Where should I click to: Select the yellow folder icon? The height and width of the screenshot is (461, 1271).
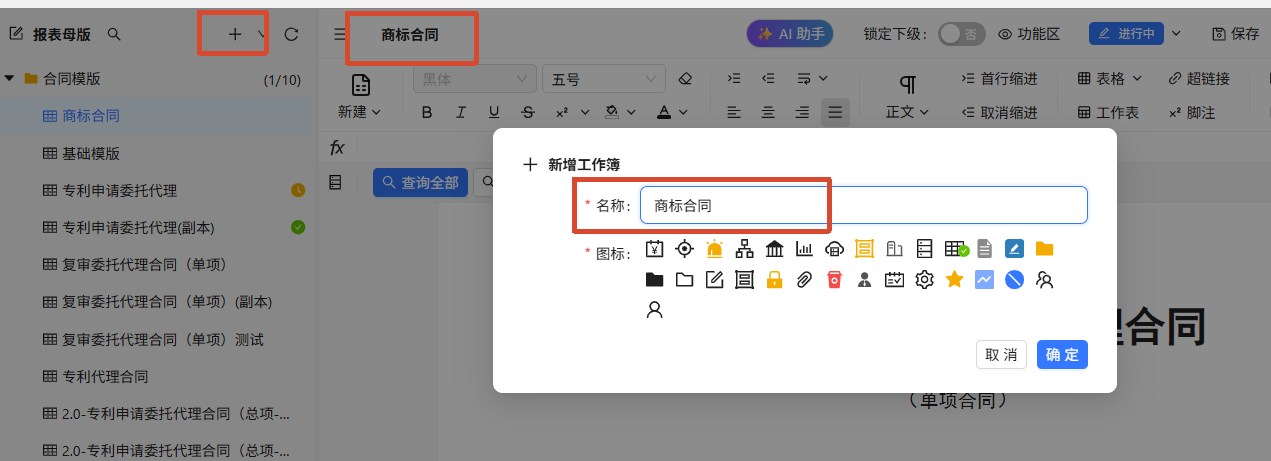[x=1045, y=249]
